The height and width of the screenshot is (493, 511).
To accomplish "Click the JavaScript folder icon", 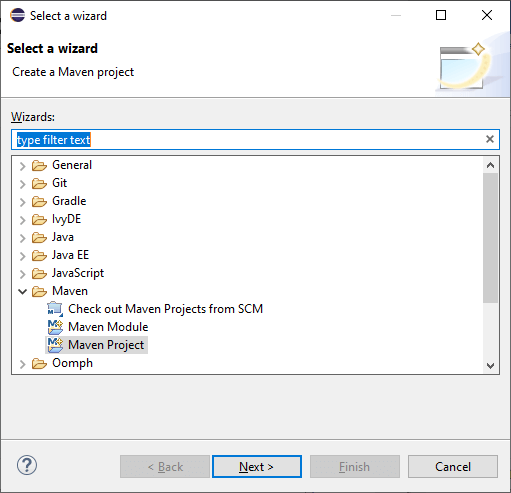I will (x=39, y=273).
